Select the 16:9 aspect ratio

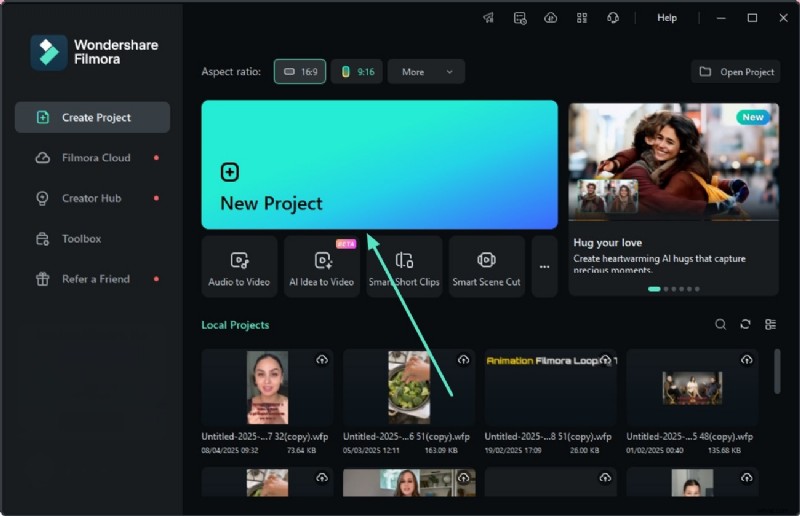pos(300,71)
